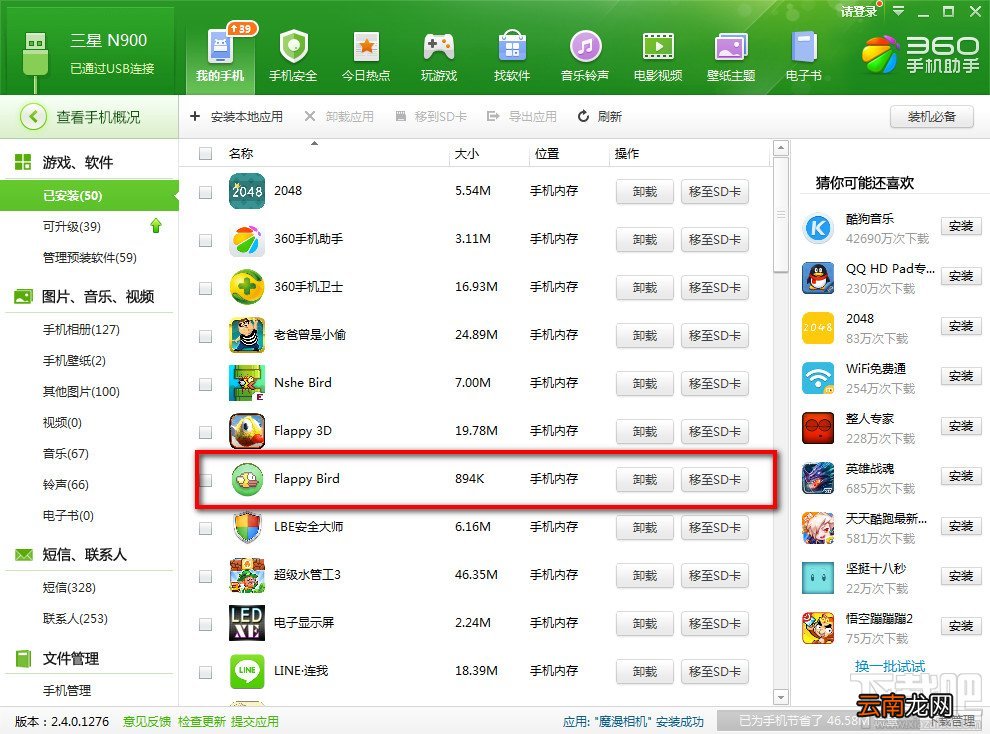Check the 360手机卫士 row checkbox
The image size is (990, 734).
(205, 288)
